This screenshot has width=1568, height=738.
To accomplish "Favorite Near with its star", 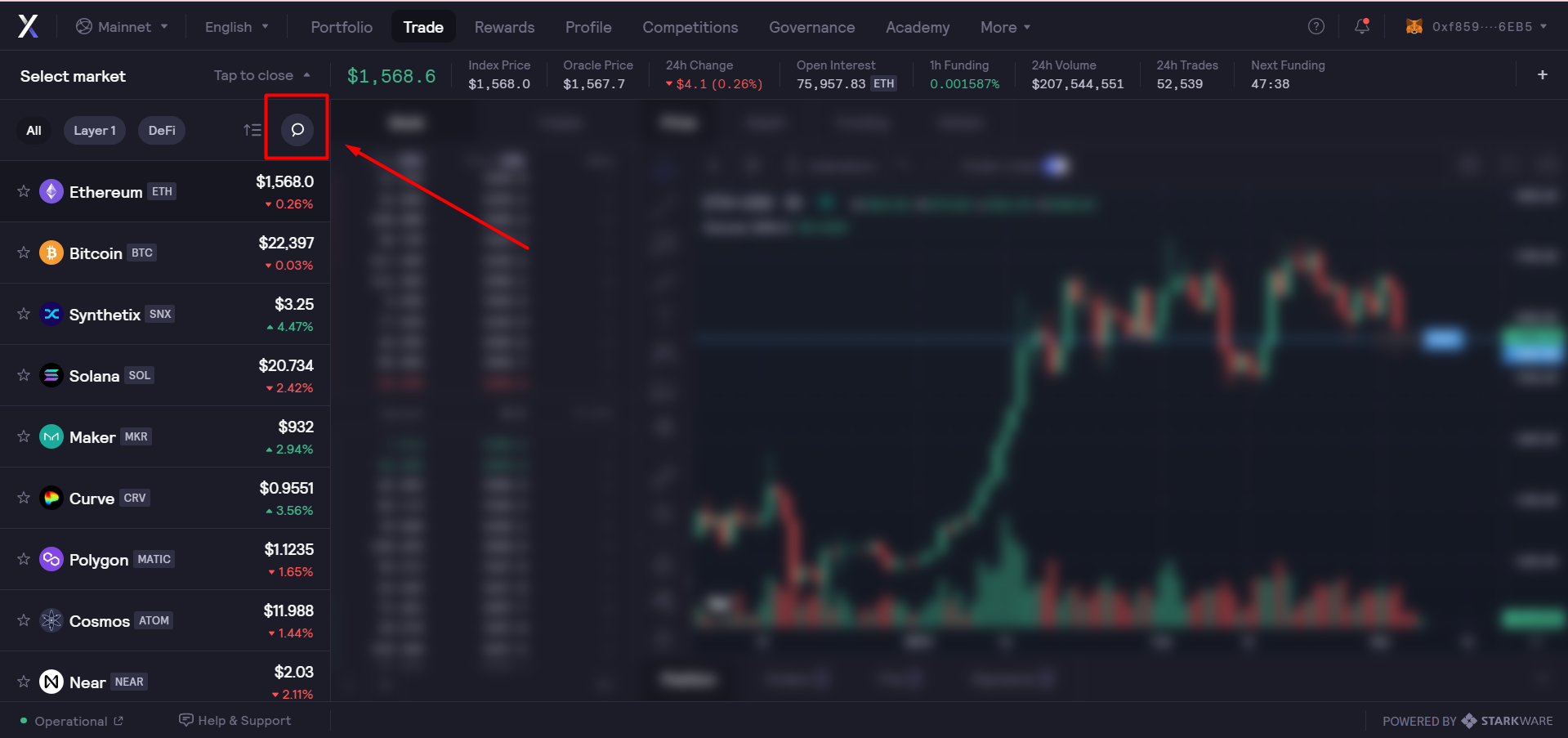I will tap(24, 682).
